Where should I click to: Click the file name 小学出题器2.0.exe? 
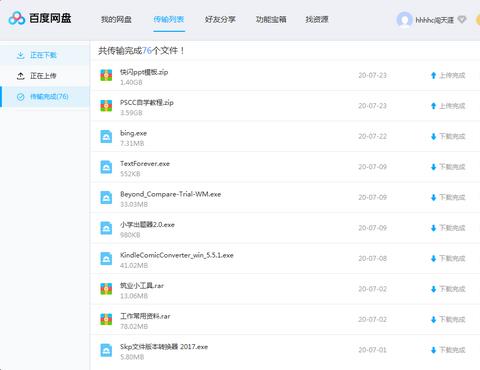147,224
